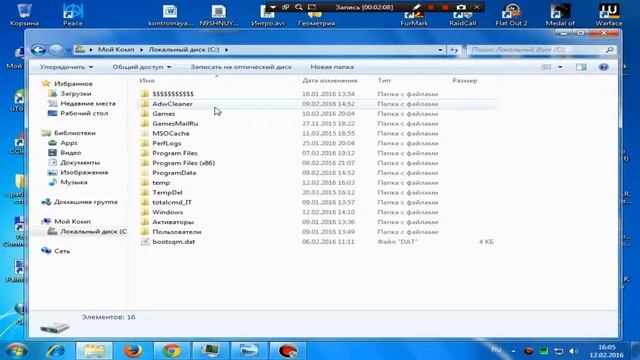Viewport: 640px width, 360px height.
Task: Open the Windows Start button
Action: 16,351
